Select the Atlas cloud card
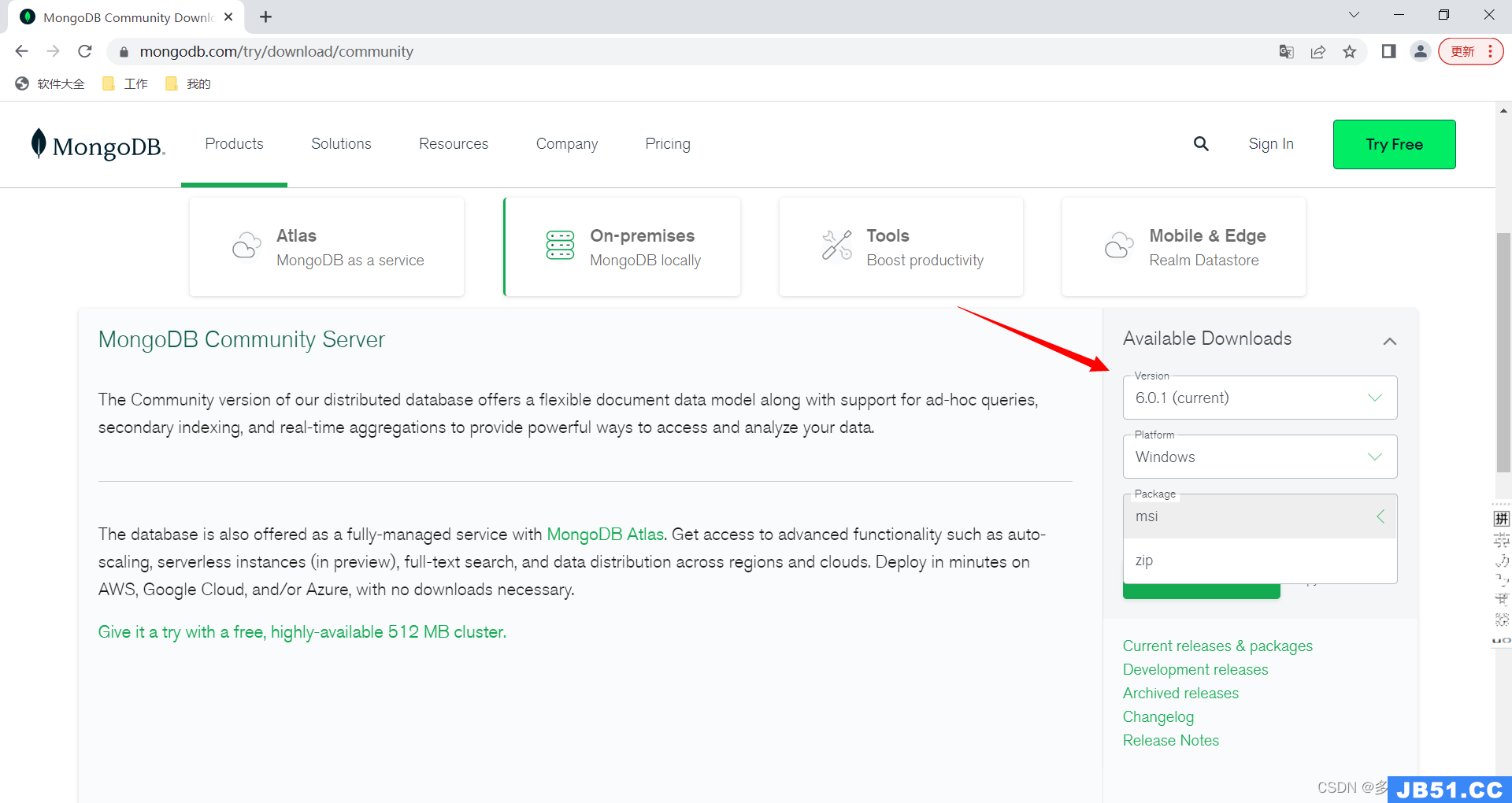This screenshot has height=803, width=1512. point(327,247)
